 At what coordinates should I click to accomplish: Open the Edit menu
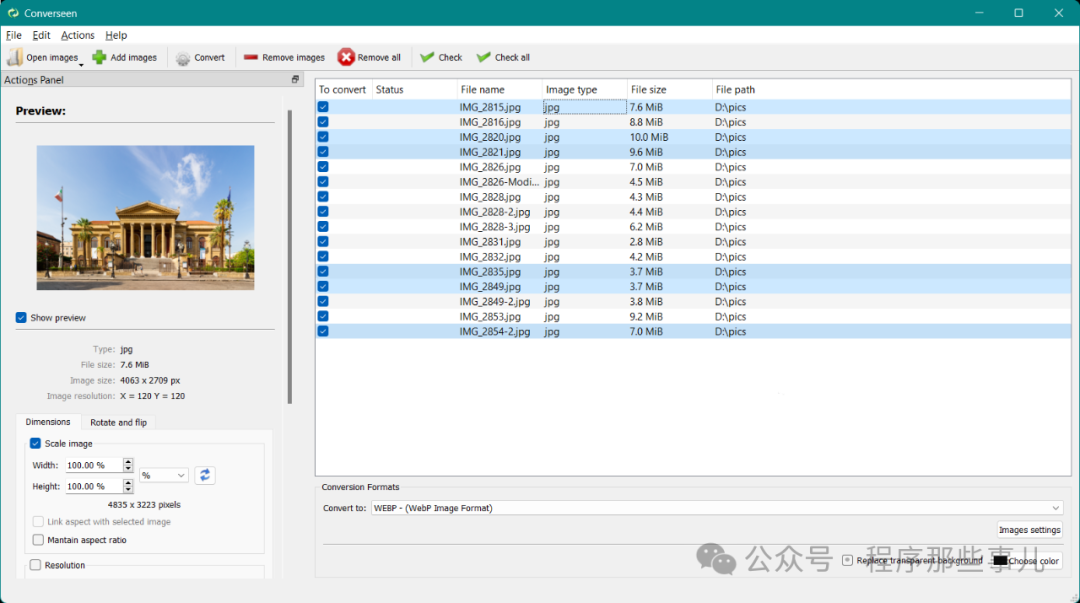point(41,35)
